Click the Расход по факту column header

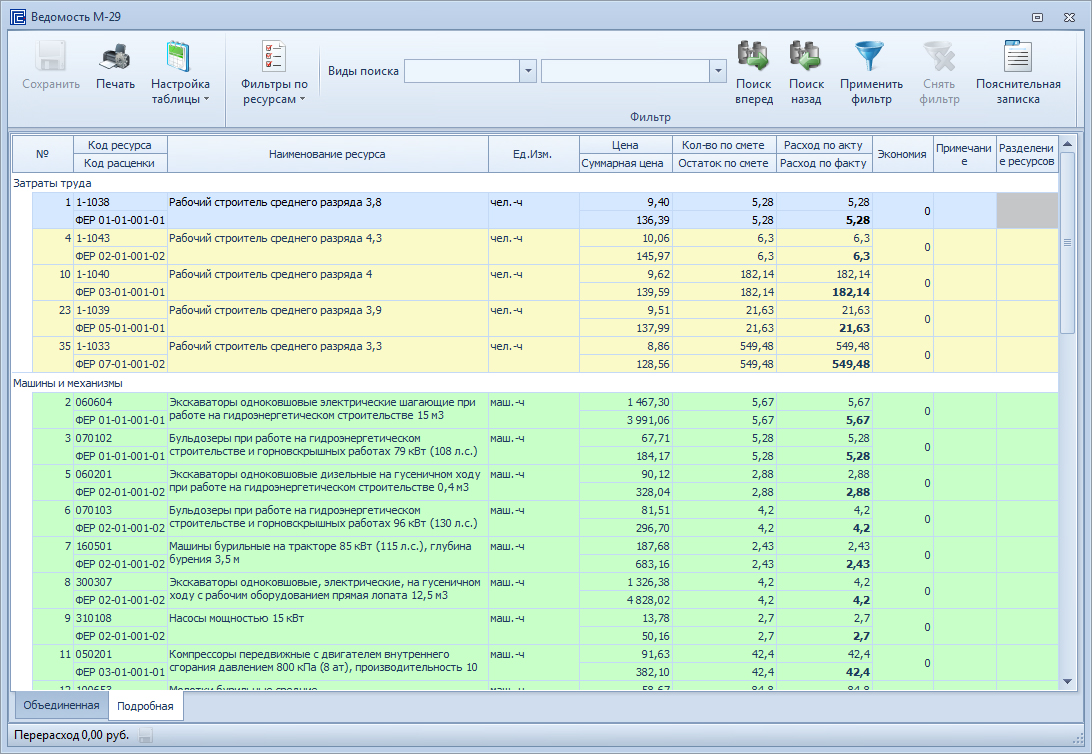click(x=823, y=163)
